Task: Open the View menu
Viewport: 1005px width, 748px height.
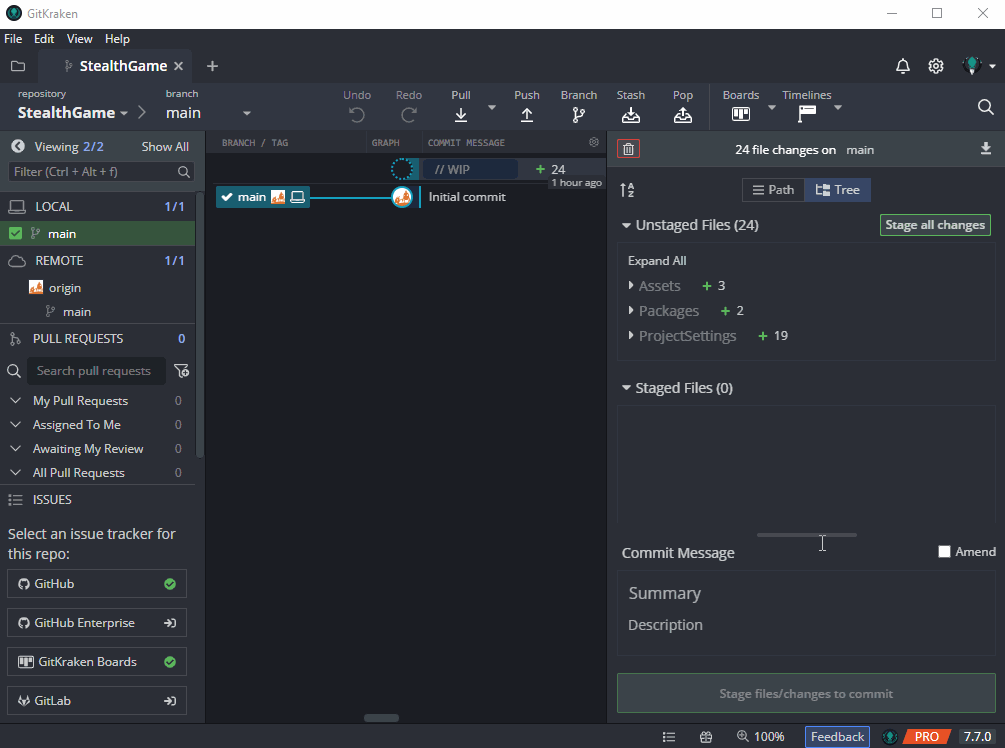Action: [79, 38]
